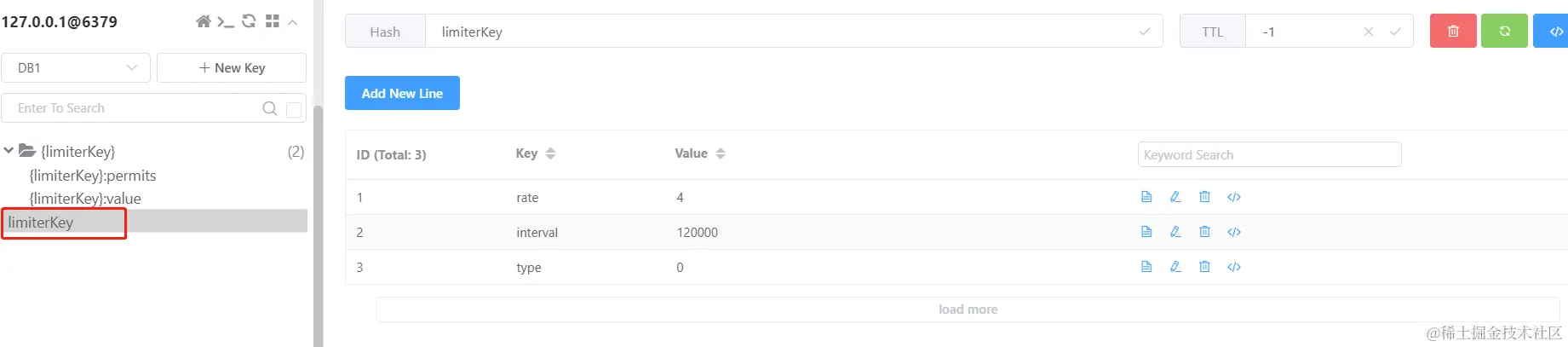
Task: Click the green refresh key button
Action: point(1504,32)
